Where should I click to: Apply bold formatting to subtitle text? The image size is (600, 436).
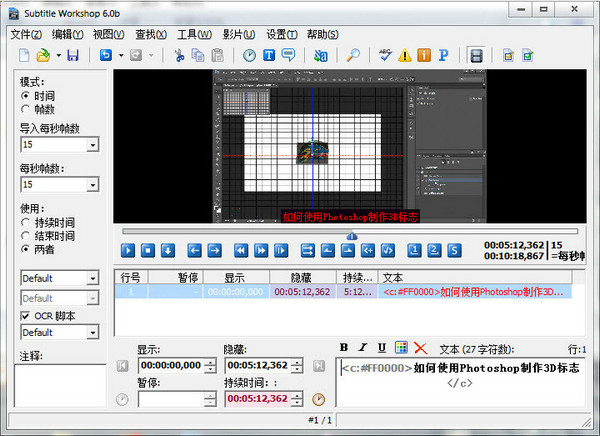tap(344, 347)
